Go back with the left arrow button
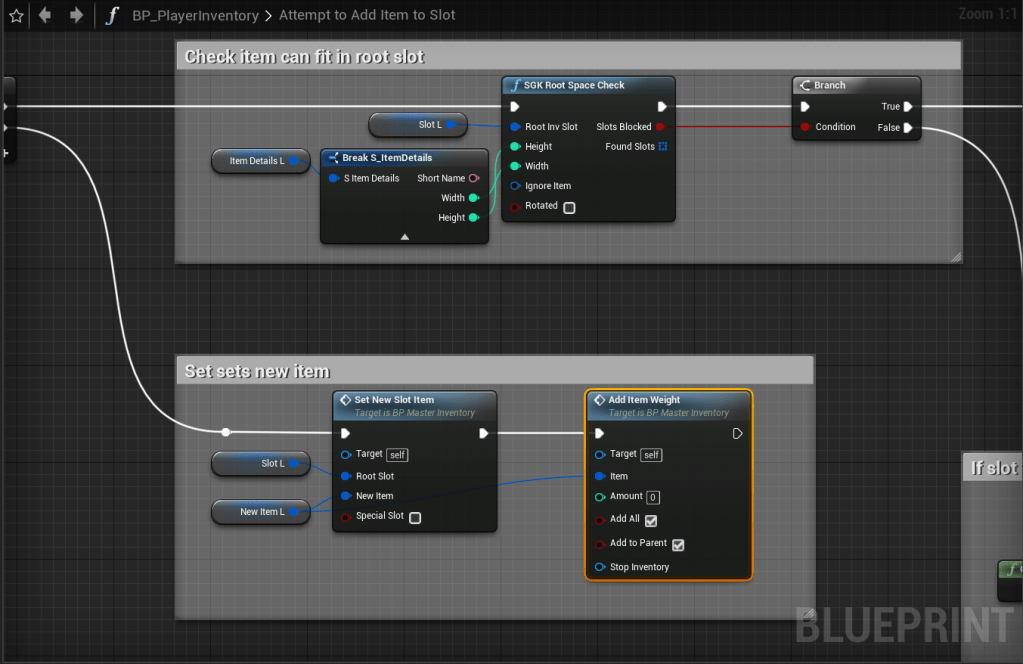This screenshot has width=1023, height=664. click(x=45, y=14)
